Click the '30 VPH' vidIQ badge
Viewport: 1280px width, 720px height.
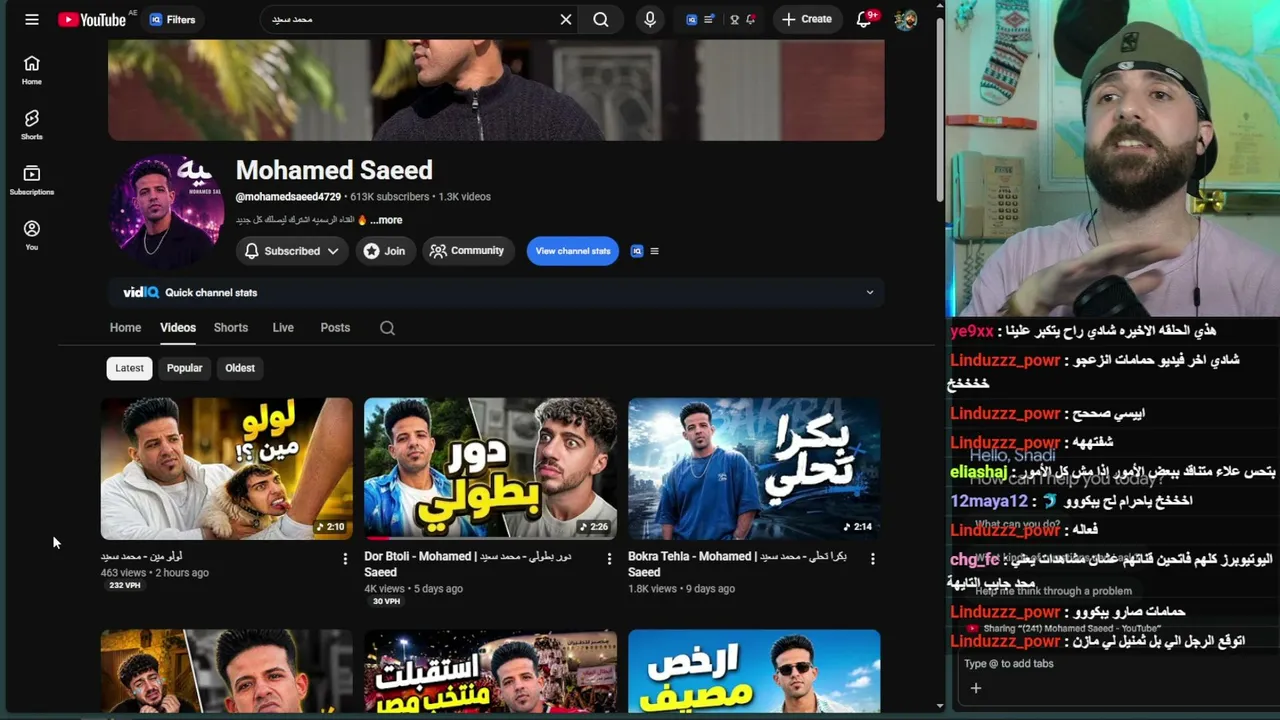coord(386,601)
